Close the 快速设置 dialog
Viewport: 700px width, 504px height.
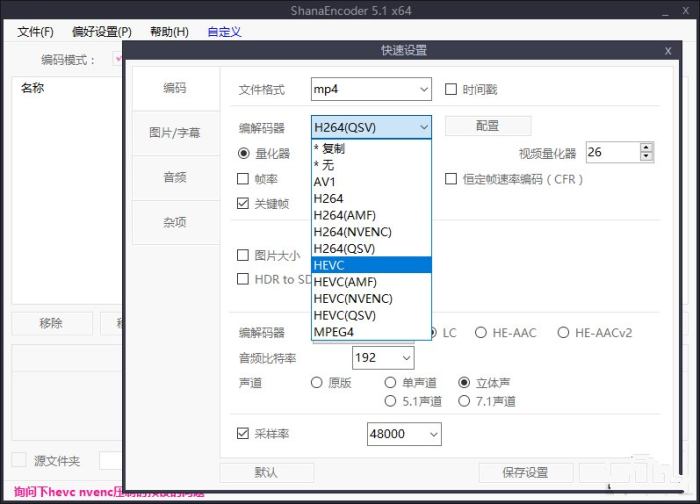click(668, 51)
